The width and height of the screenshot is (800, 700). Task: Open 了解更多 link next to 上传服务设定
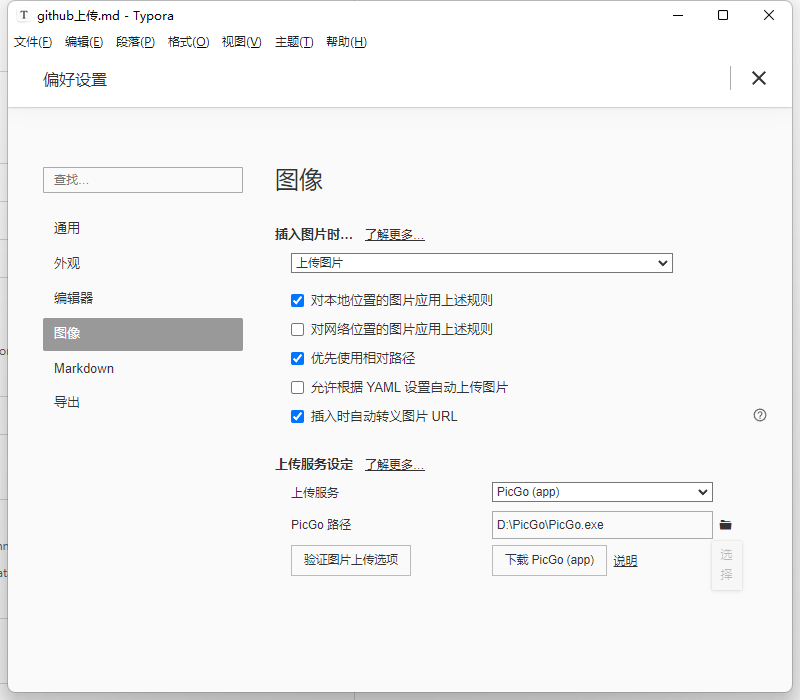(394, 465)
